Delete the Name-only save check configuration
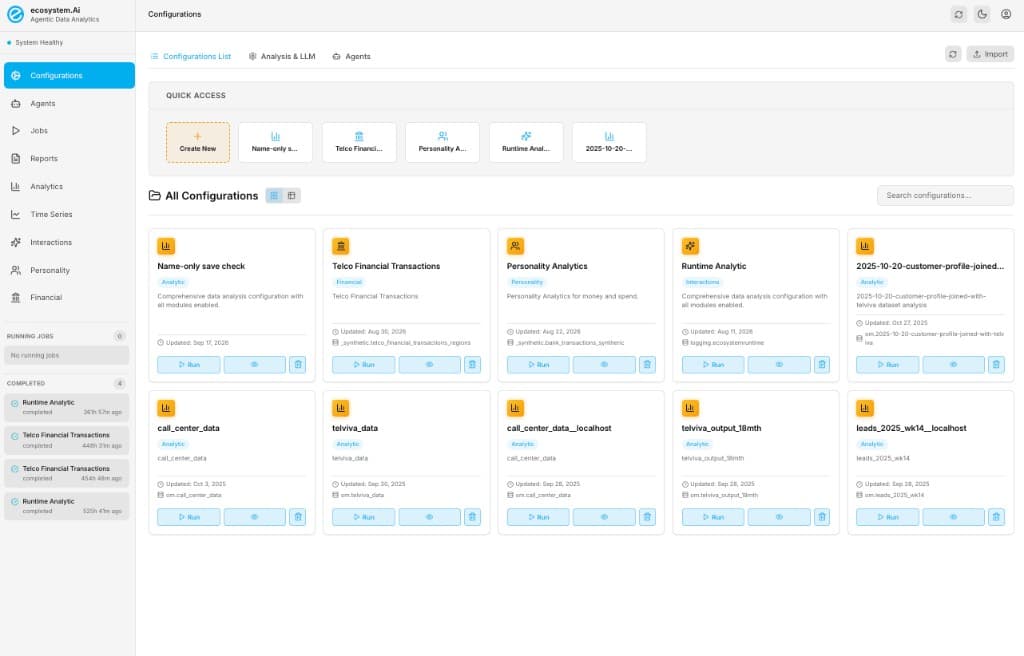The height and width of the screenshot is (656, 1024). pos(298,365)
